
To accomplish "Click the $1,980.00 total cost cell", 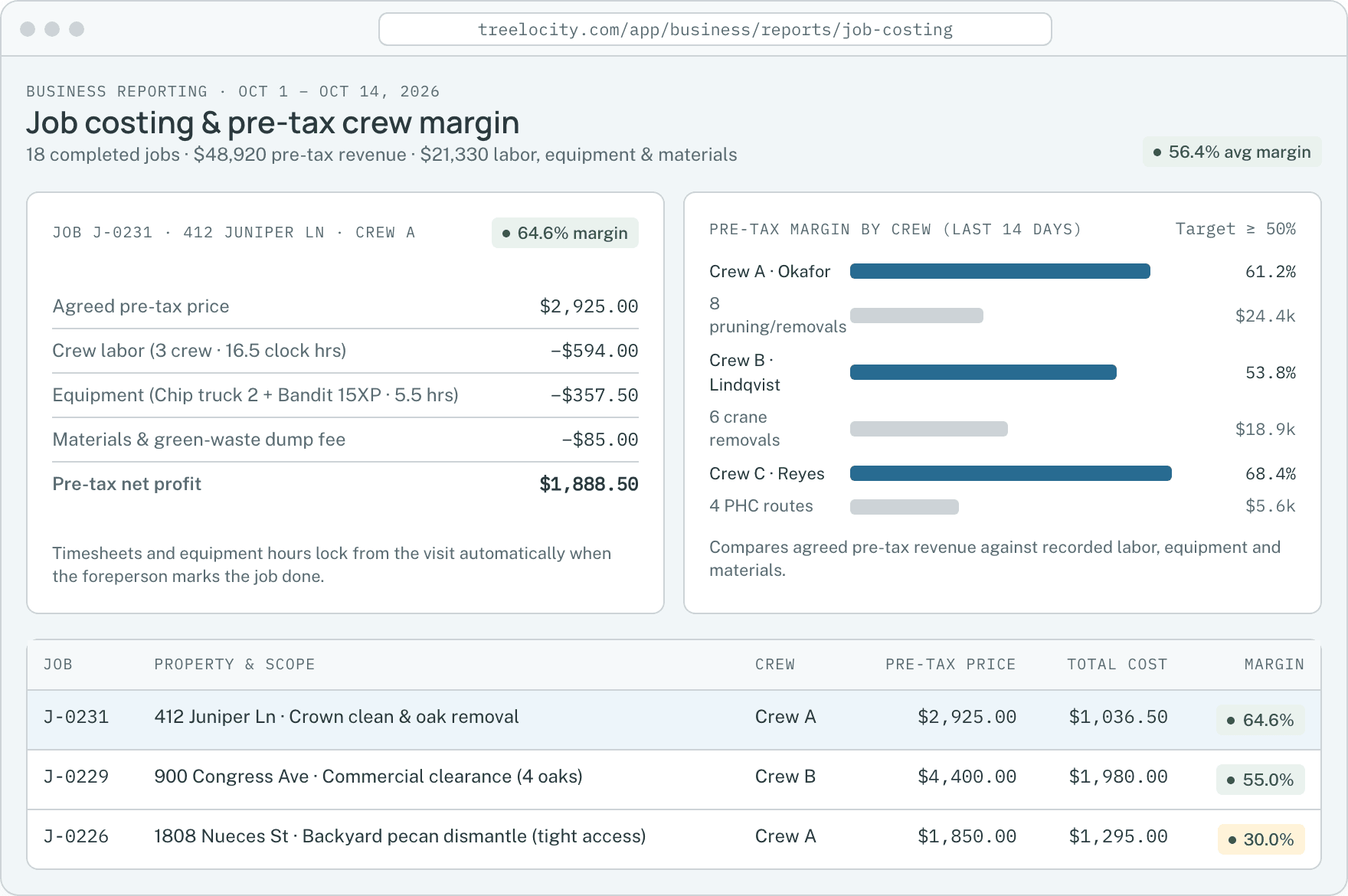I will pyautogui.click(x=1118, y=777).
